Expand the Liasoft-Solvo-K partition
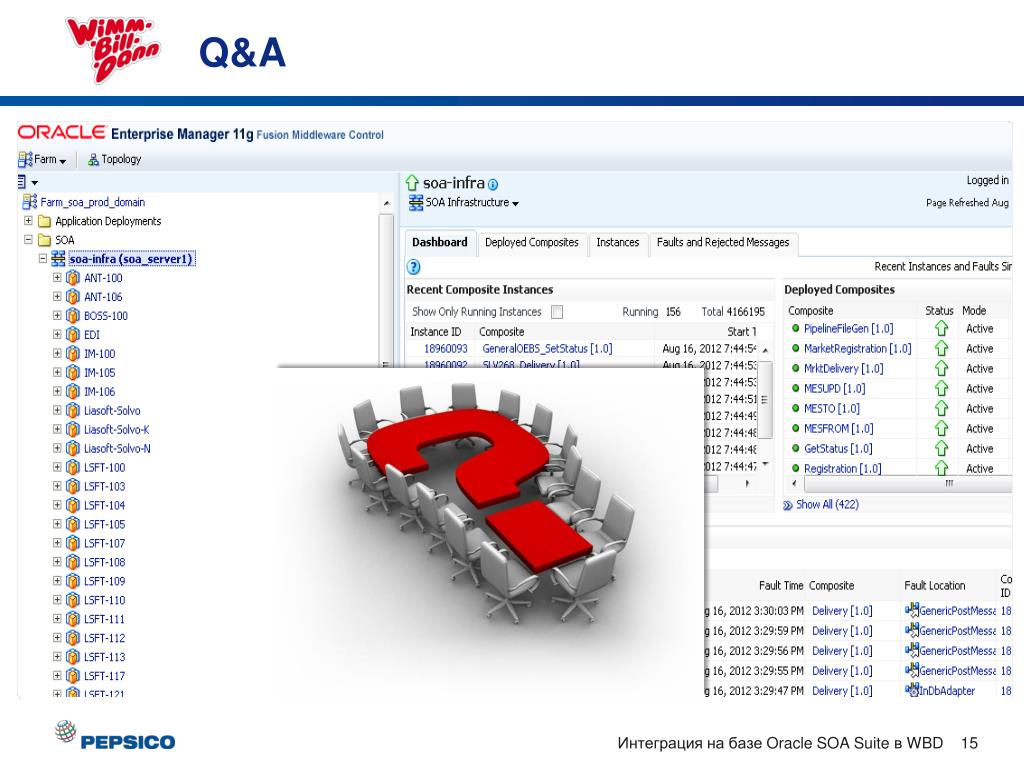 coord(57,429)
